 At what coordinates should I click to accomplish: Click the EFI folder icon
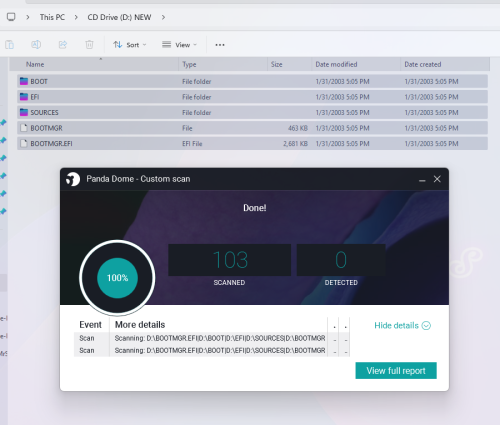coord(24,97)
